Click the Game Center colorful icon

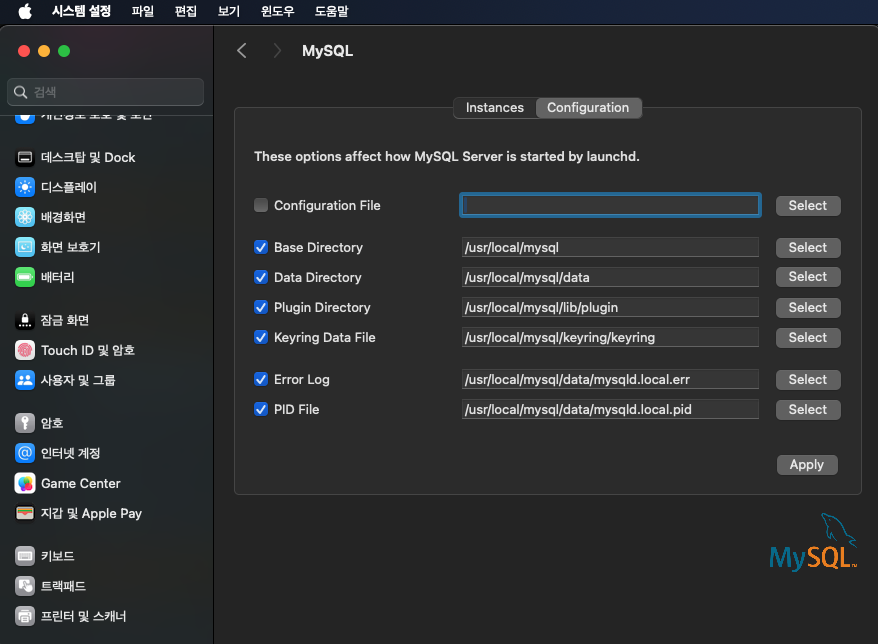point(25,483)
